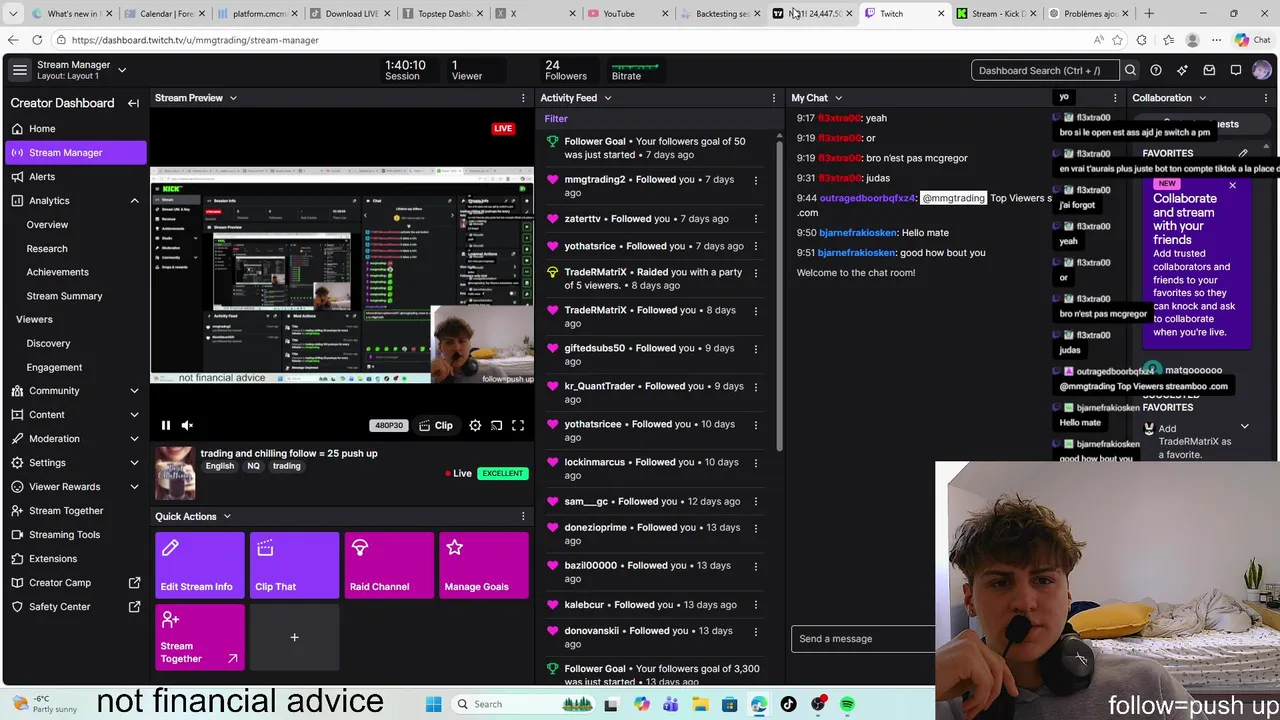This screenshot has width=1280, height=720.
Task: Open Collaboration panel three-dot options
Action: 1268,98
